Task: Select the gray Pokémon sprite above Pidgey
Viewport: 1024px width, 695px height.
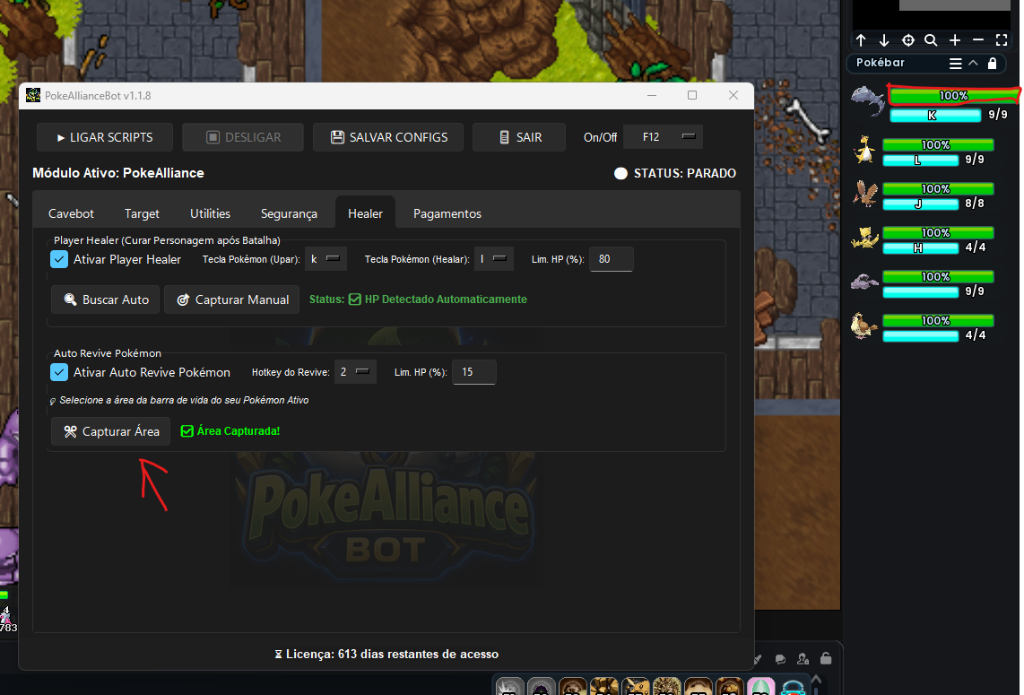Action: pyautogui.click(x=865, y=282)
